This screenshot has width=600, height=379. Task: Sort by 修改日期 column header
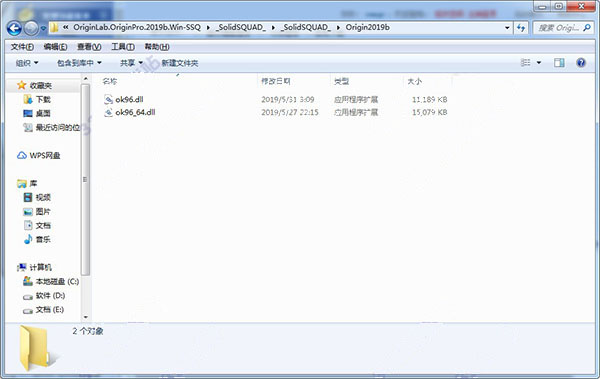276,81
